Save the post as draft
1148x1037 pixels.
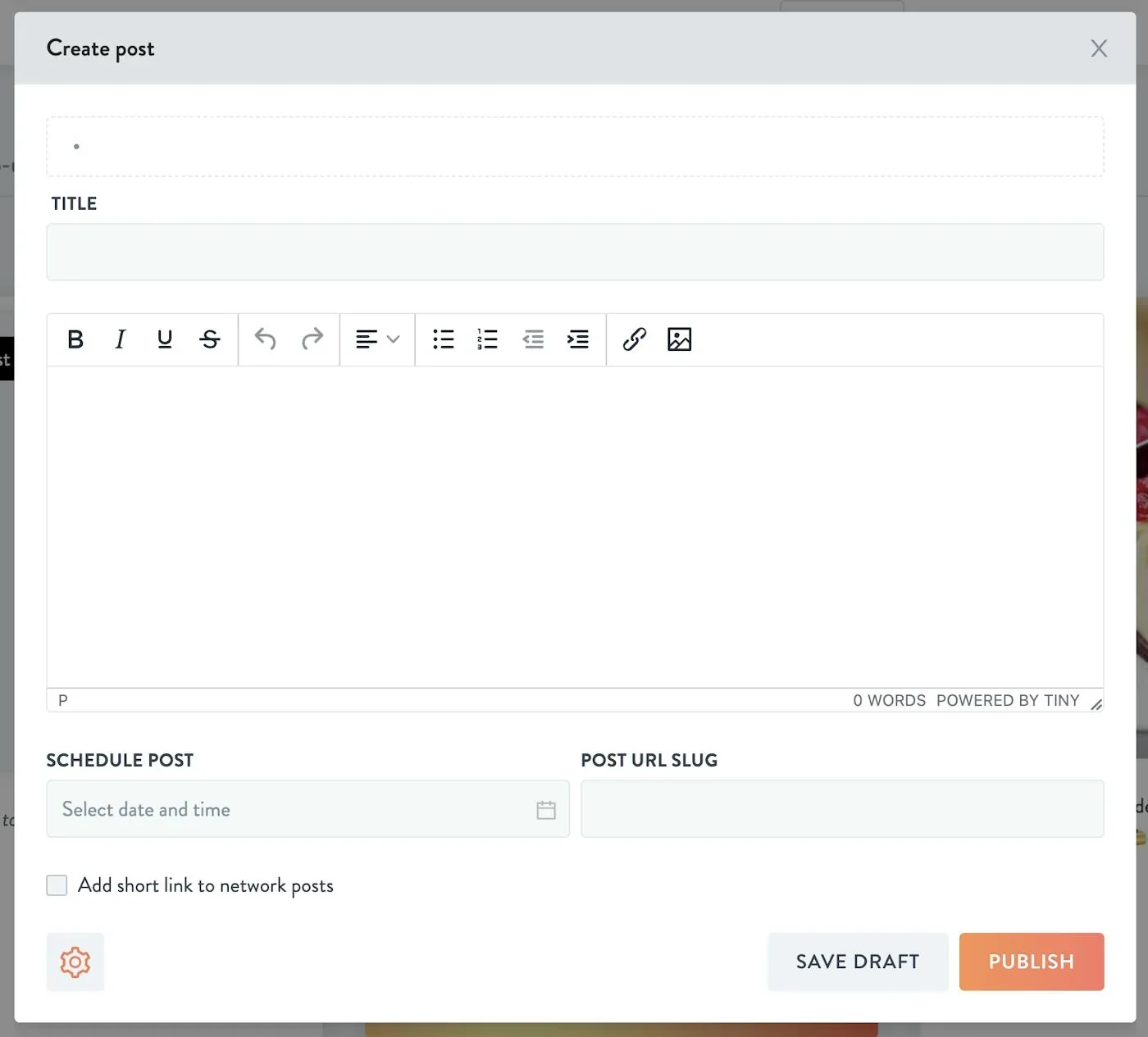[858, 962]
